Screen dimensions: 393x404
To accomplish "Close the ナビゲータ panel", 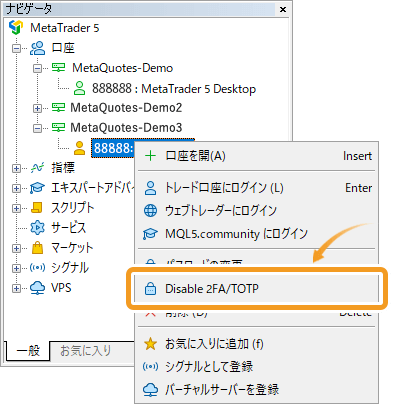I will point(283,9).
